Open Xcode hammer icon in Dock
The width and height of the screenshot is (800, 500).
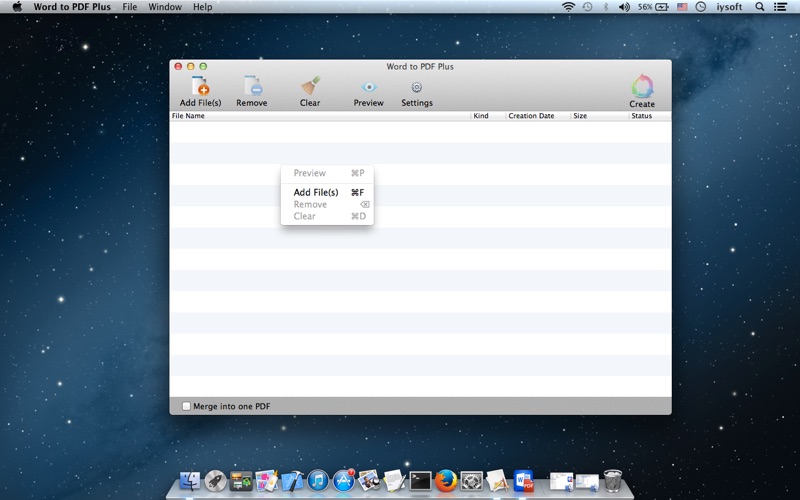click(x=292, y=481)
